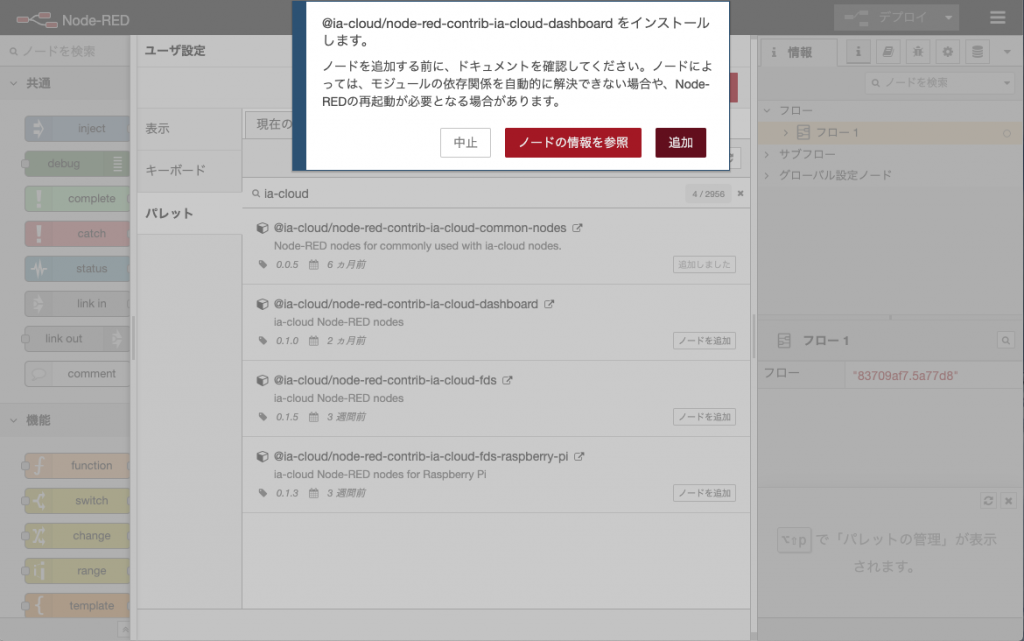1024x641 pixels.
Task: Click 追加 to install the dashboard node
Action: 680,142
